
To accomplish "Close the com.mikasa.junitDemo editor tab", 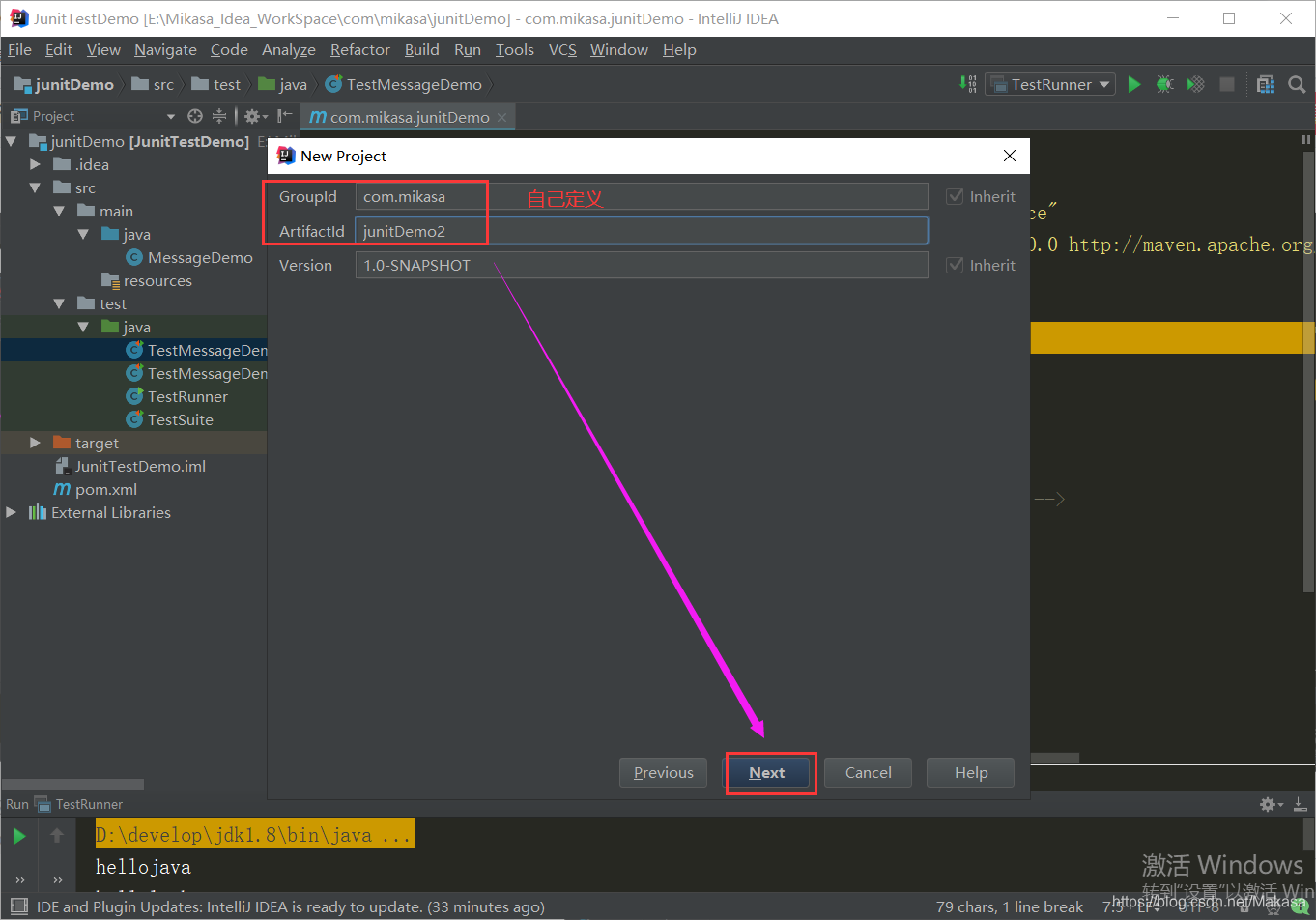I will 501,118.
